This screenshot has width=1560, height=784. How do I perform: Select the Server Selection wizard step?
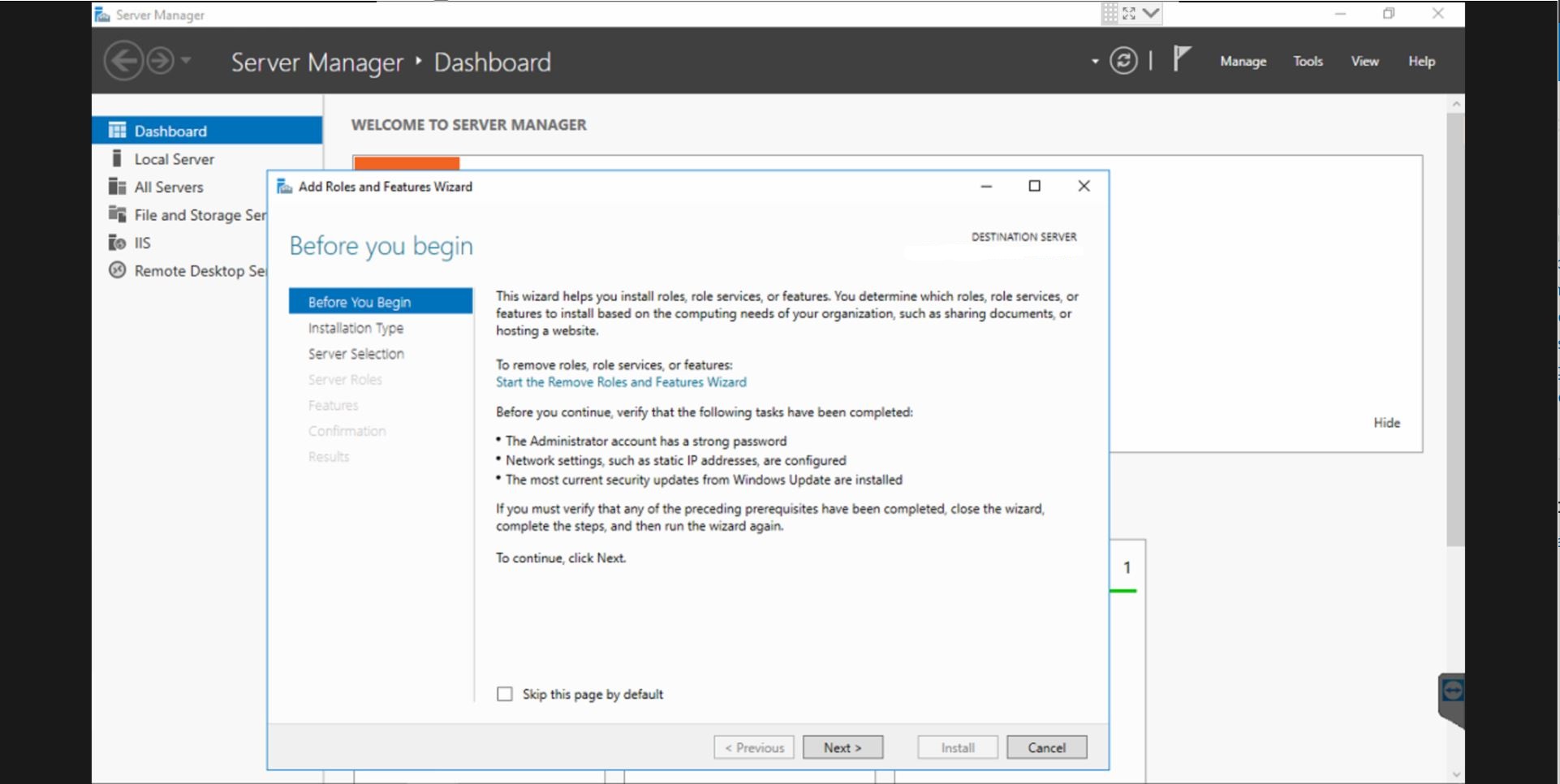pos(356,354)
